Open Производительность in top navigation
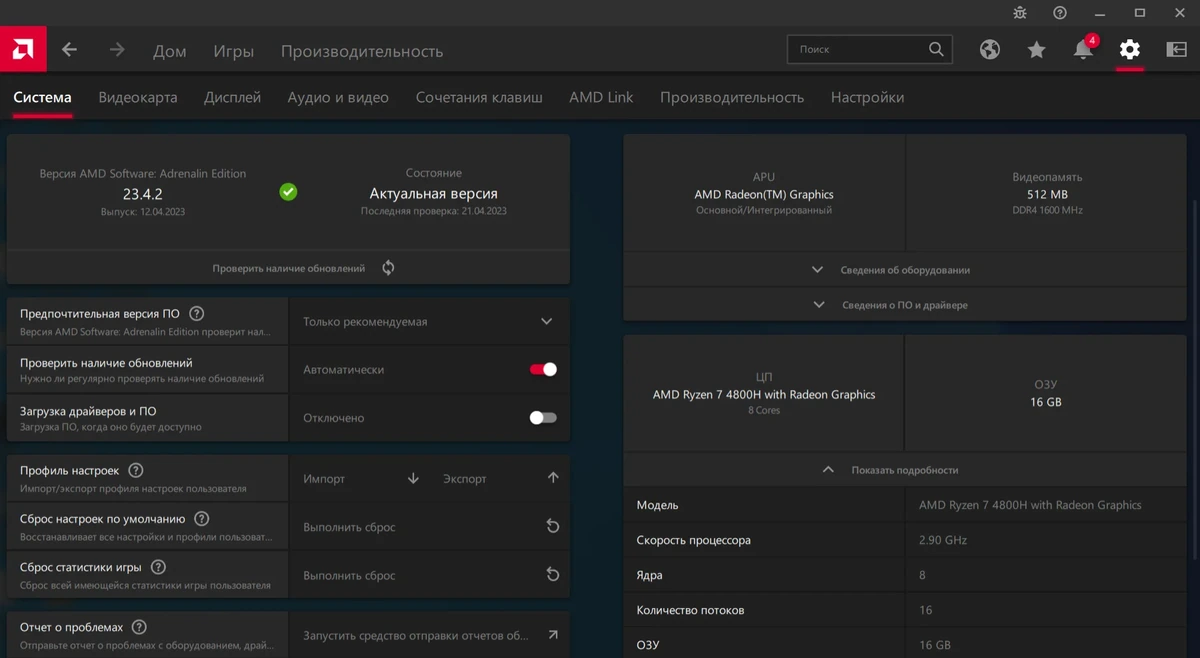 (x=361, y=51)
